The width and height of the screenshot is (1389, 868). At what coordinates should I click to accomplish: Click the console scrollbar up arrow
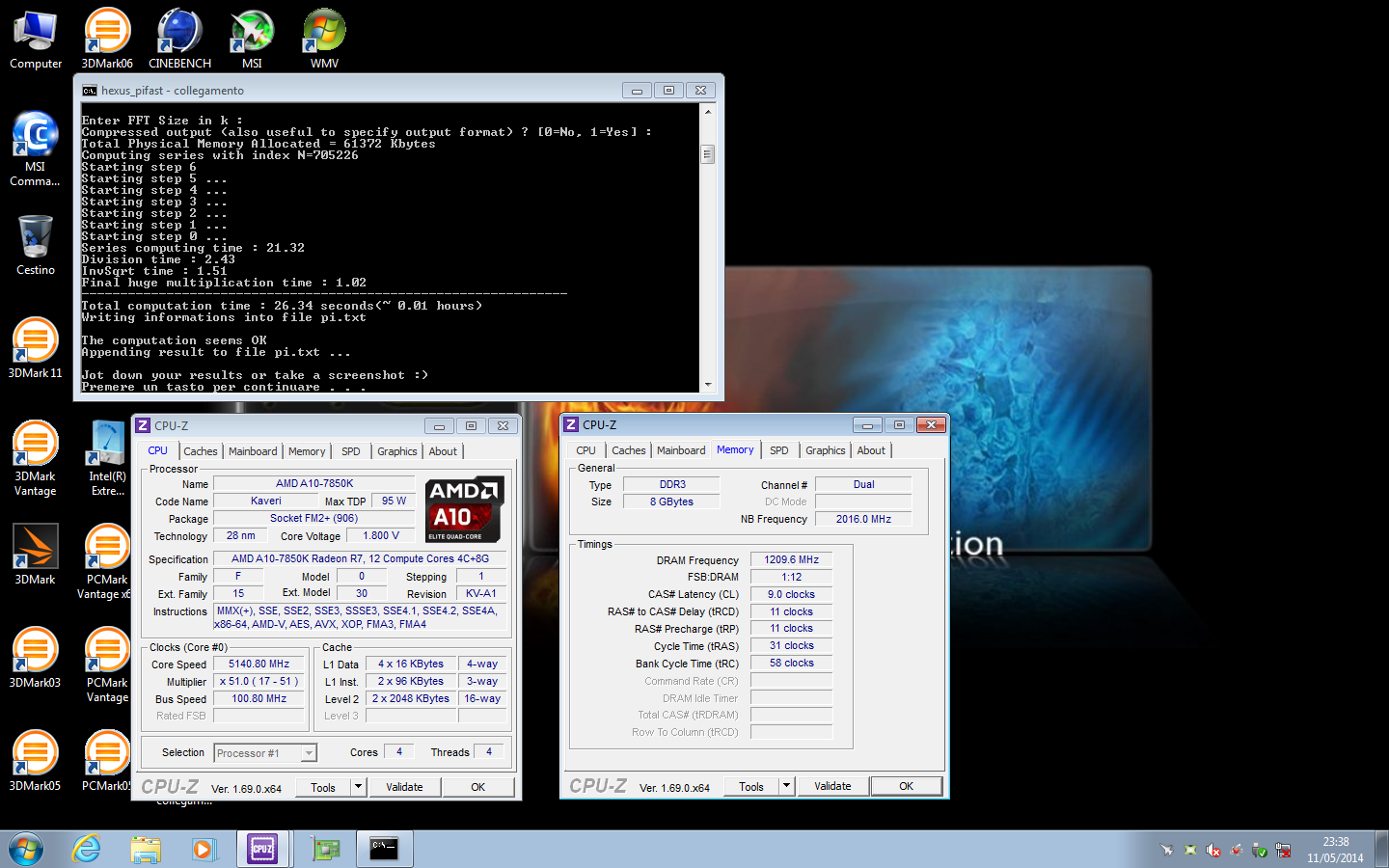coord(708,111)
